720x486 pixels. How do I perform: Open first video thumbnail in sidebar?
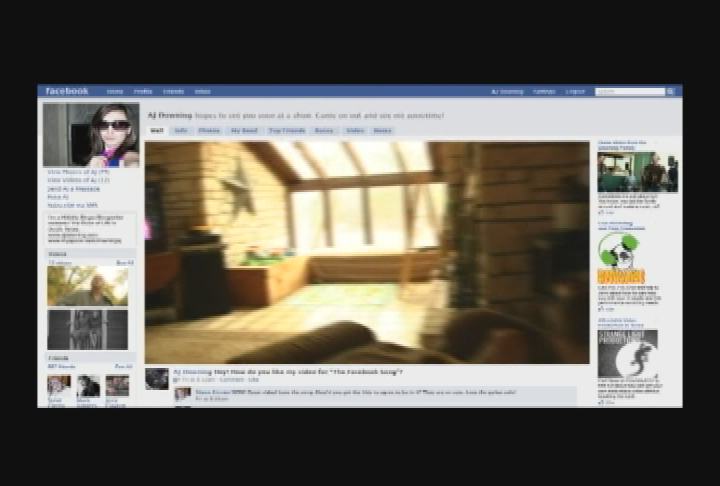(87, 286)
